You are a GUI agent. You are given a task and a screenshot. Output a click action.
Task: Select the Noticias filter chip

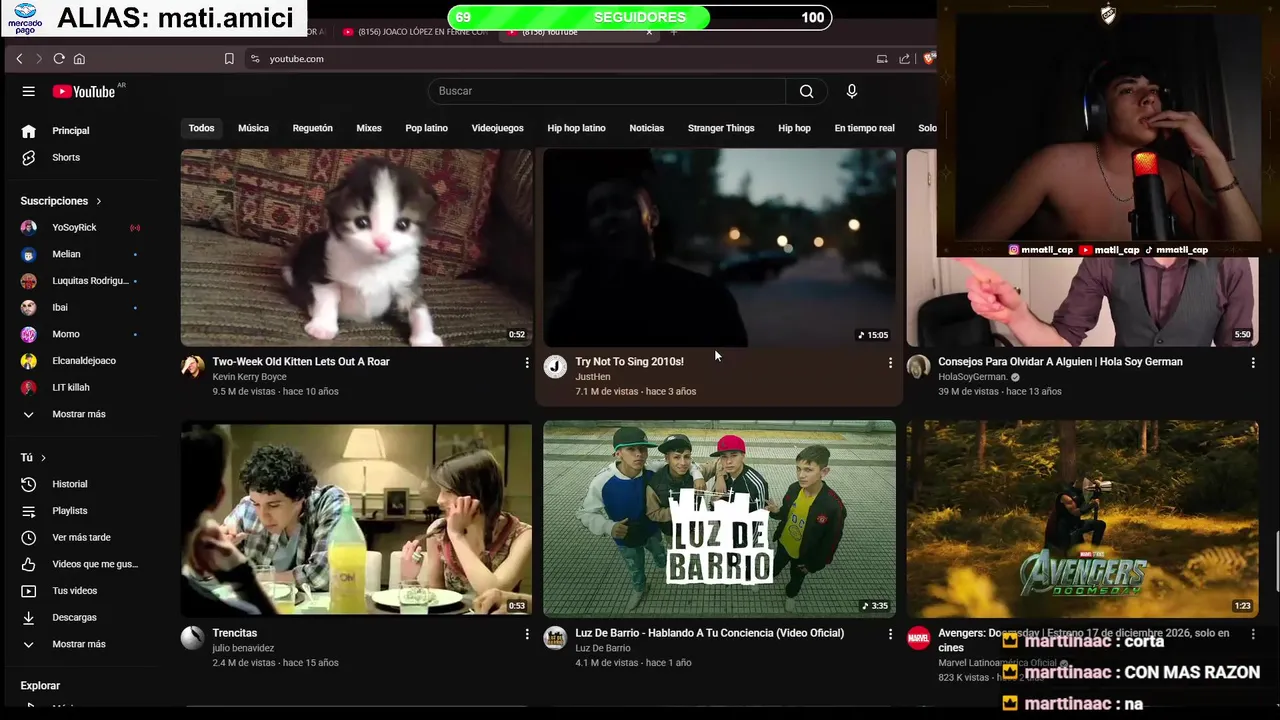pos(646,128)
